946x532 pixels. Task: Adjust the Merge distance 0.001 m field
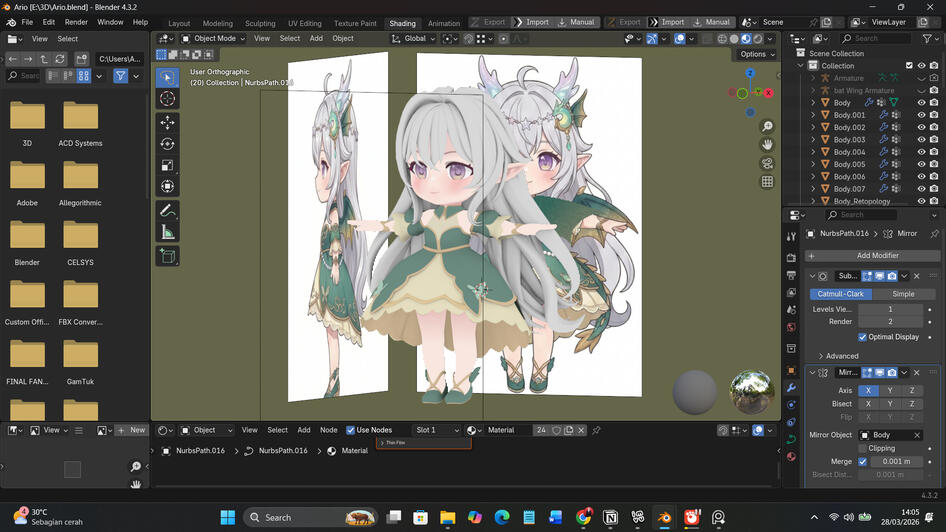coord(896,461)
